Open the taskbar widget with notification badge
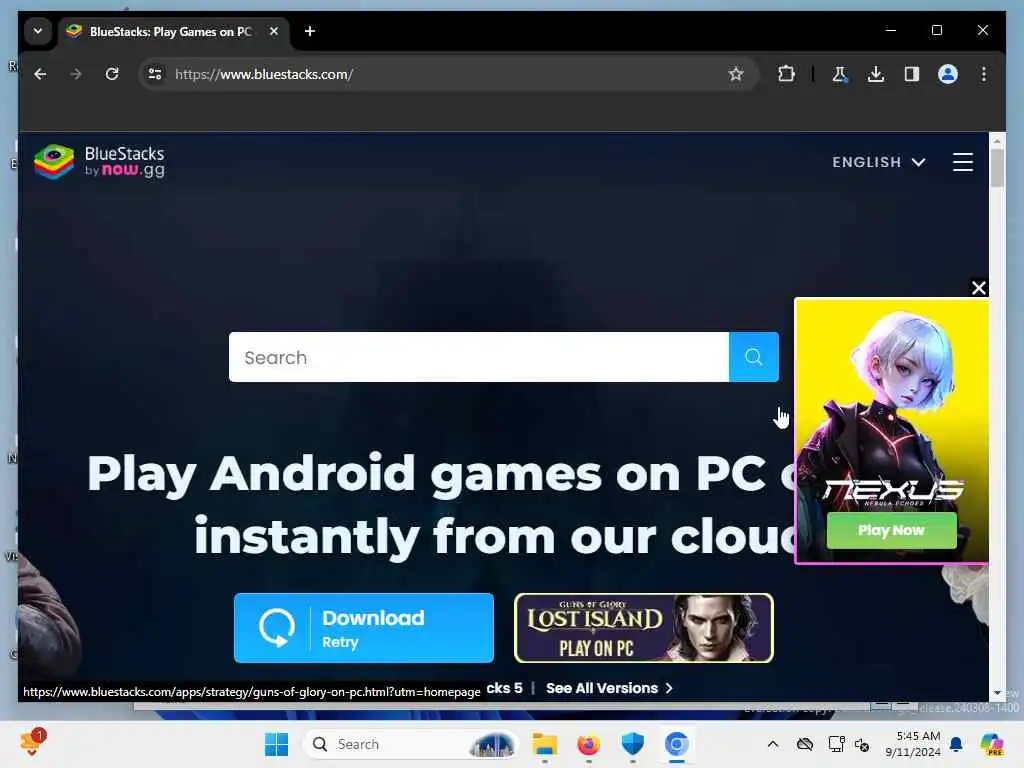This screenshot has width=1024, height=768. point(32,743)
